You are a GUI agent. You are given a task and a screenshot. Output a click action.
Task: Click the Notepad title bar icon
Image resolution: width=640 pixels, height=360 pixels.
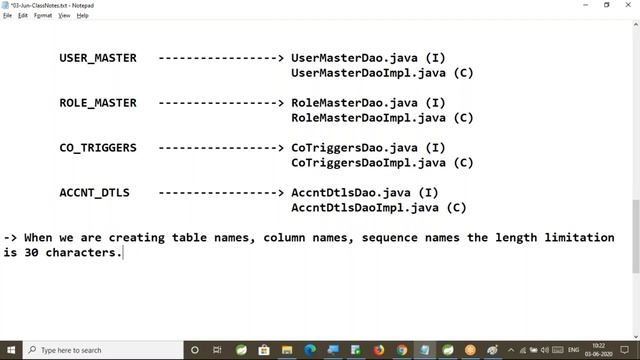5,5
